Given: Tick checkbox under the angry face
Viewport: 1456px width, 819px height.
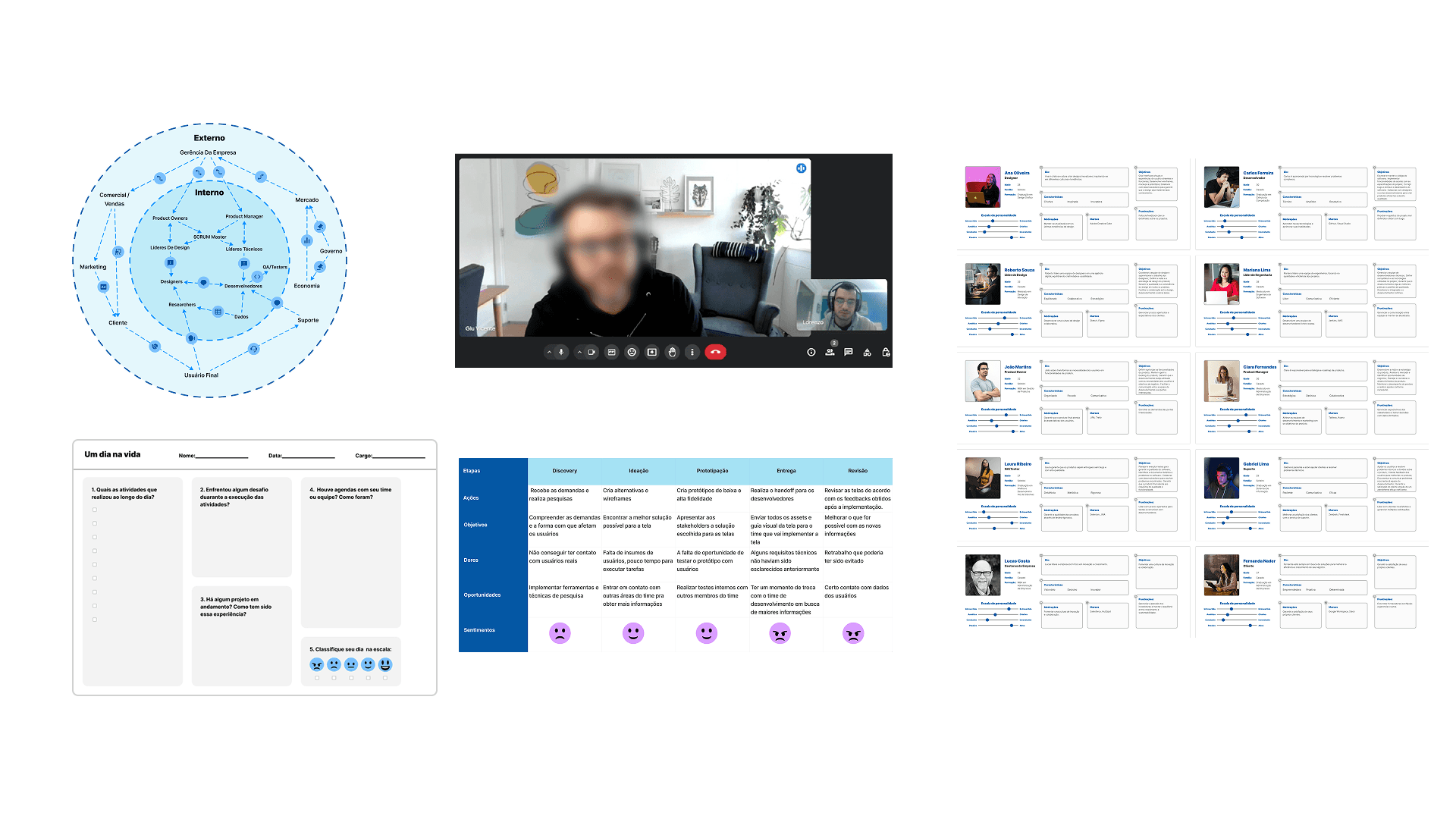Looking at the screenshot, I should click(x=317, y=678).
